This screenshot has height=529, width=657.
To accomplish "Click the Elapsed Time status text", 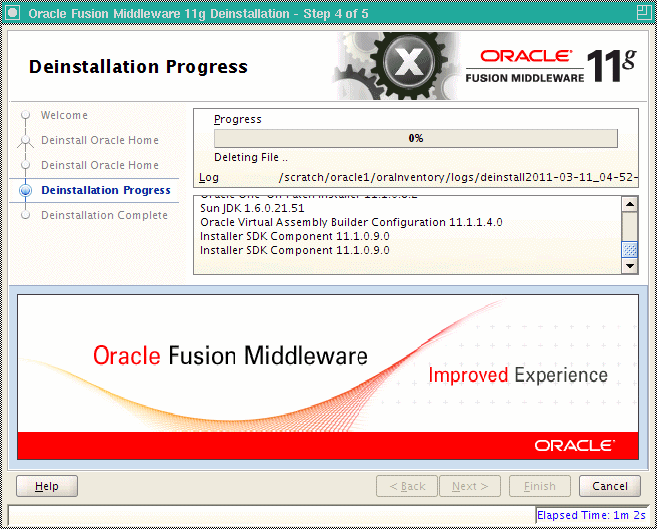I will point(591,515).
